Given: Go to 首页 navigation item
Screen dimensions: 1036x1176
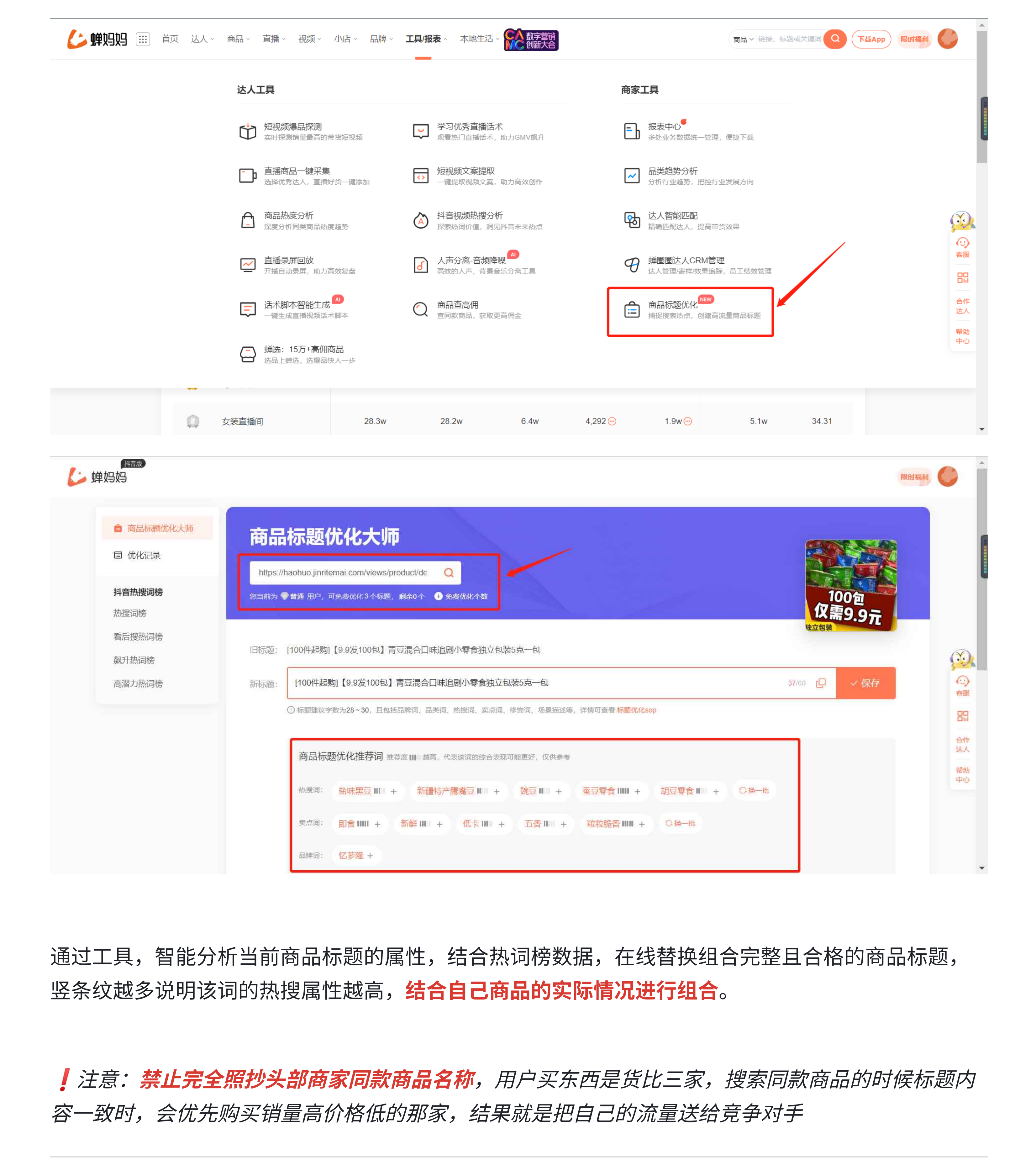Looking at the screenshot, I should (170, 39).
